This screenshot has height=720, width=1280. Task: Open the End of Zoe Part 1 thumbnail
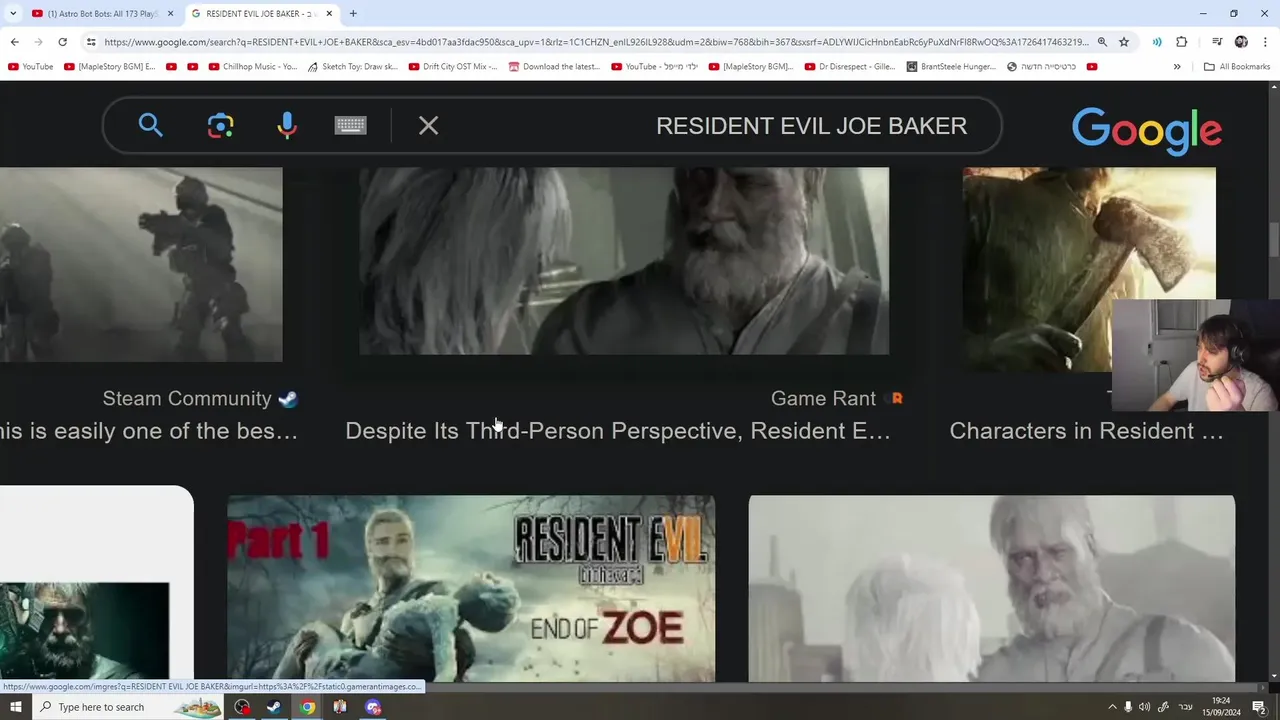(x=471, y=588)
